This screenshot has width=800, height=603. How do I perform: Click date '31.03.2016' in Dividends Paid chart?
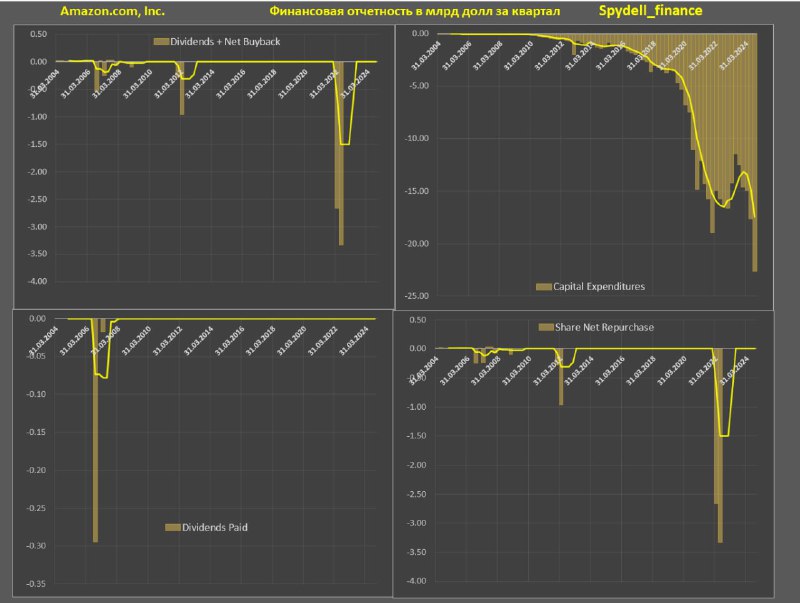point(230,341)
